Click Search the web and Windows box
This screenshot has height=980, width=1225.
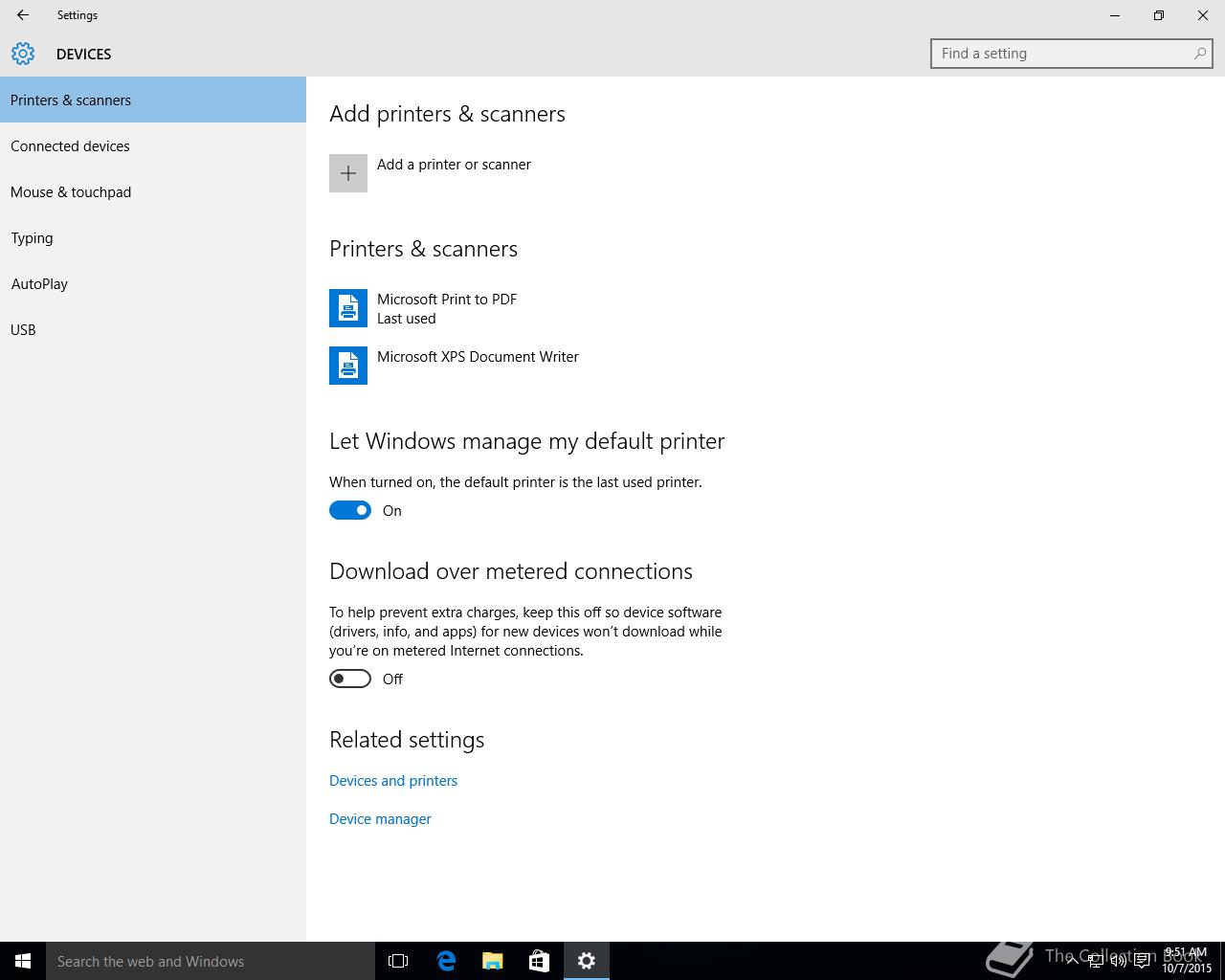pyautogui.click(x=211, y=961)
